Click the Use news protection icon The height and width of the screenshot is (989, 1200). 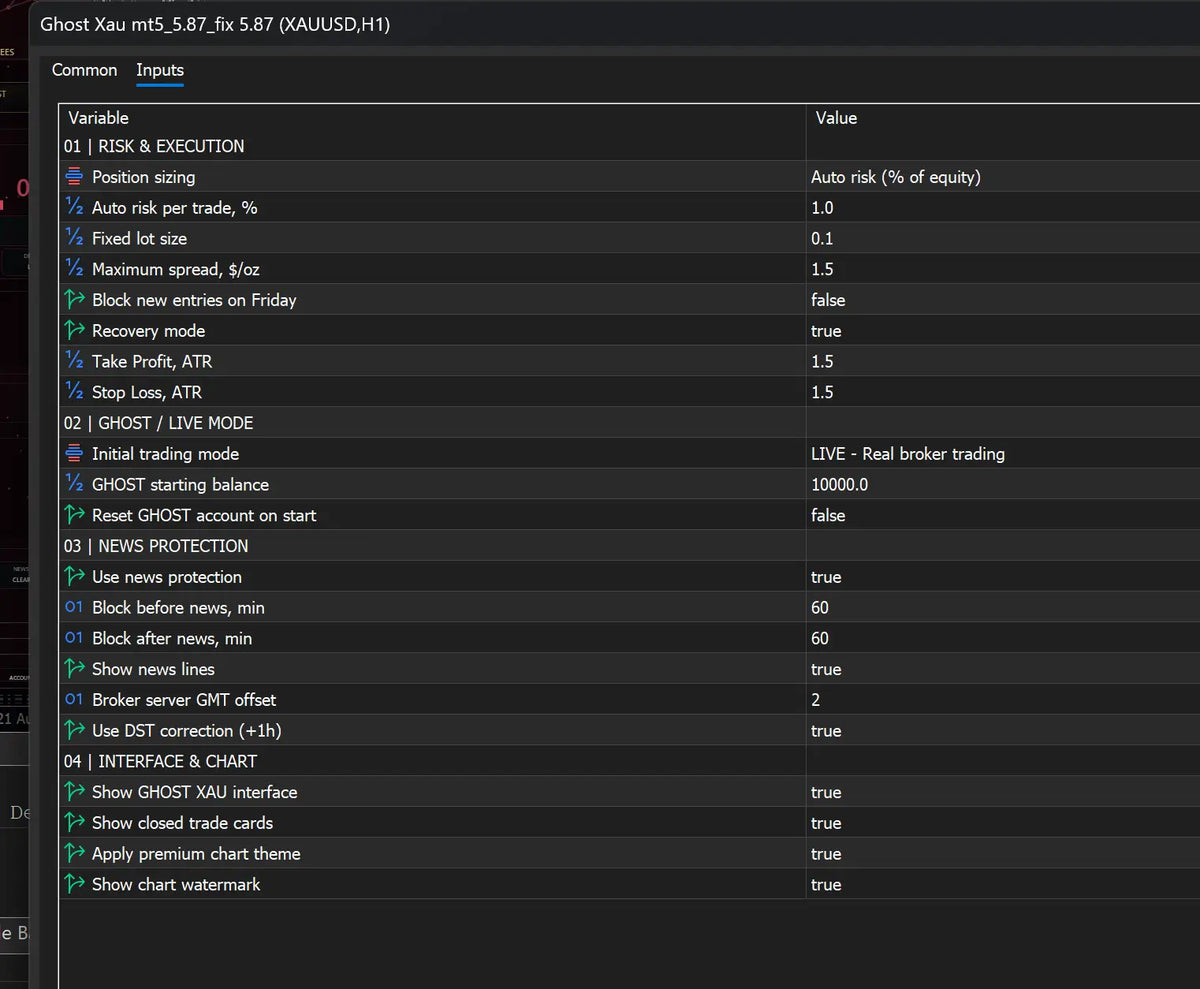74,577
